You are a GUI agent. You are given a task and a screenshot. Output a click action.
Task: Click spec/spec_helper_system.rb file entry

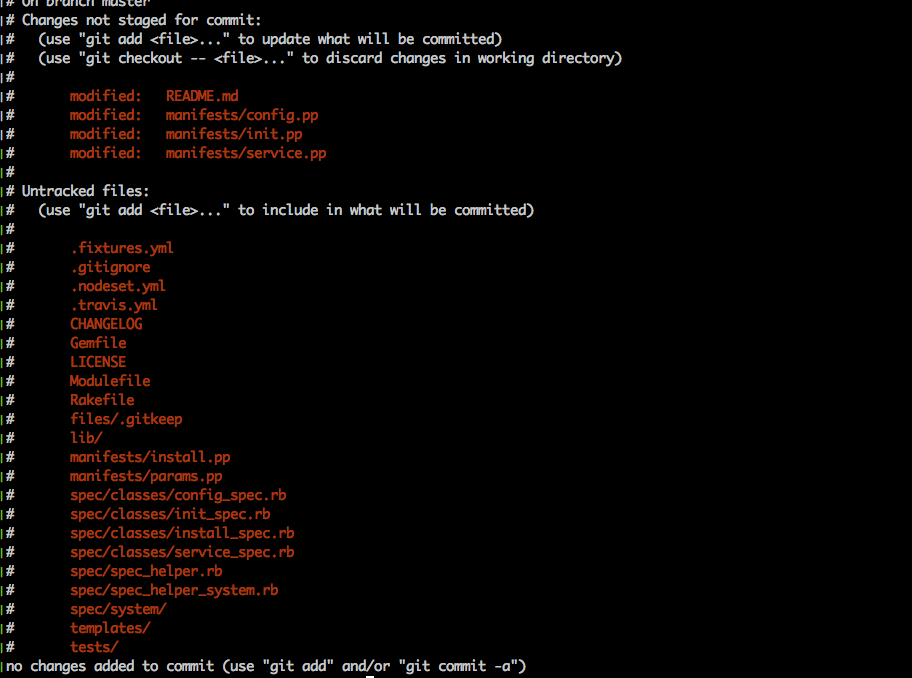click(174, 590)
